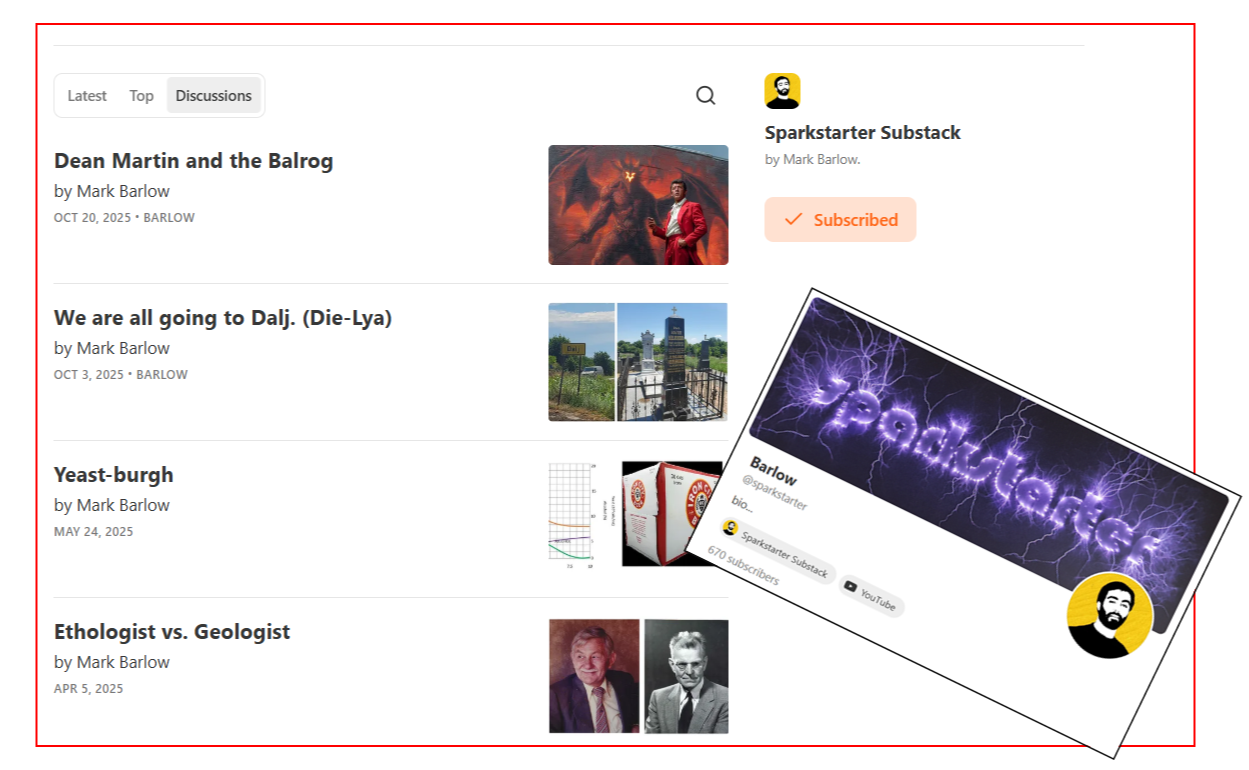Click the Balrog mural thumbnail

[638, 205]
